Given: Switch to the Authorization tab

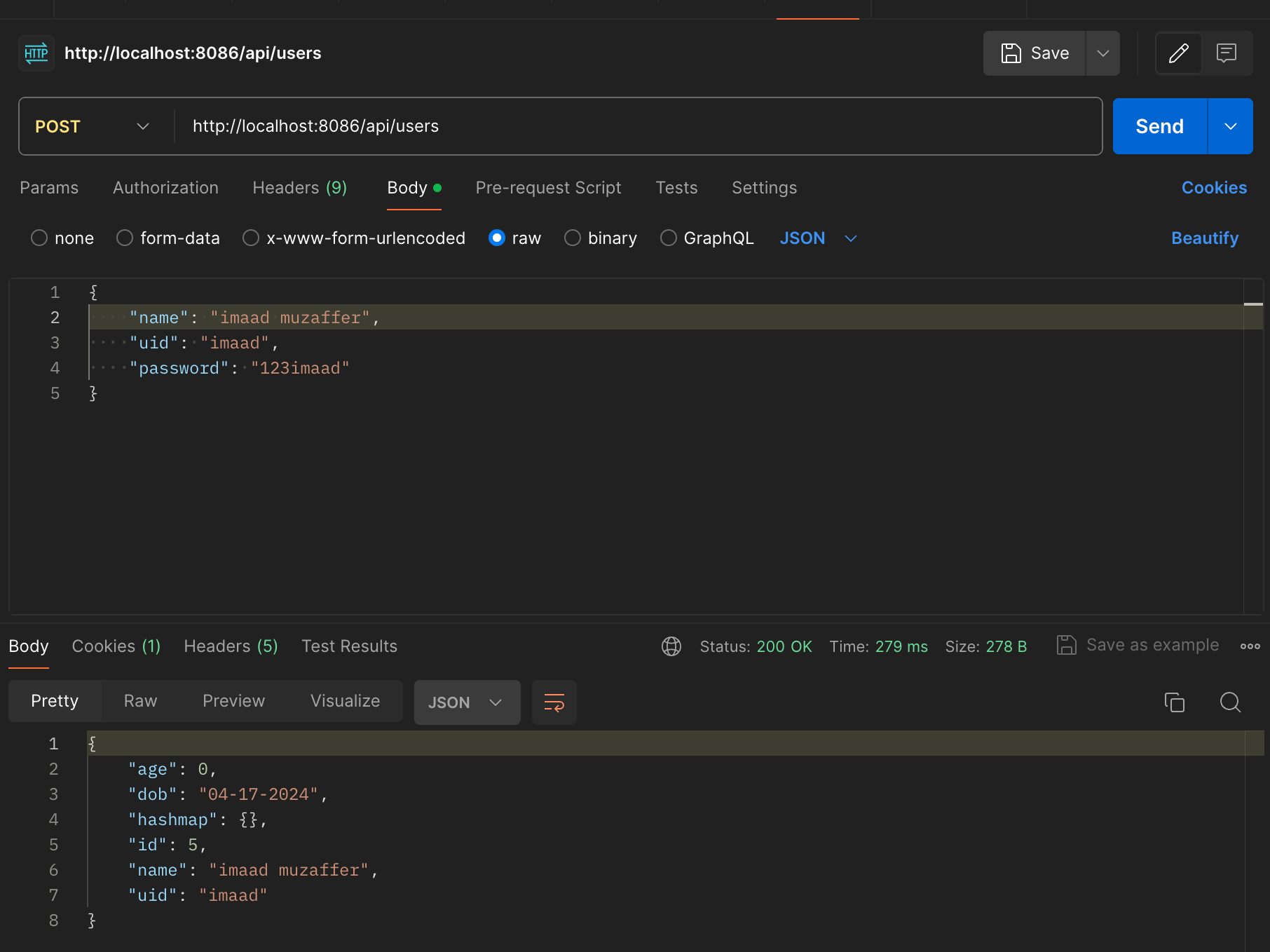Looking at the screenshot, I should coord(166,188).
